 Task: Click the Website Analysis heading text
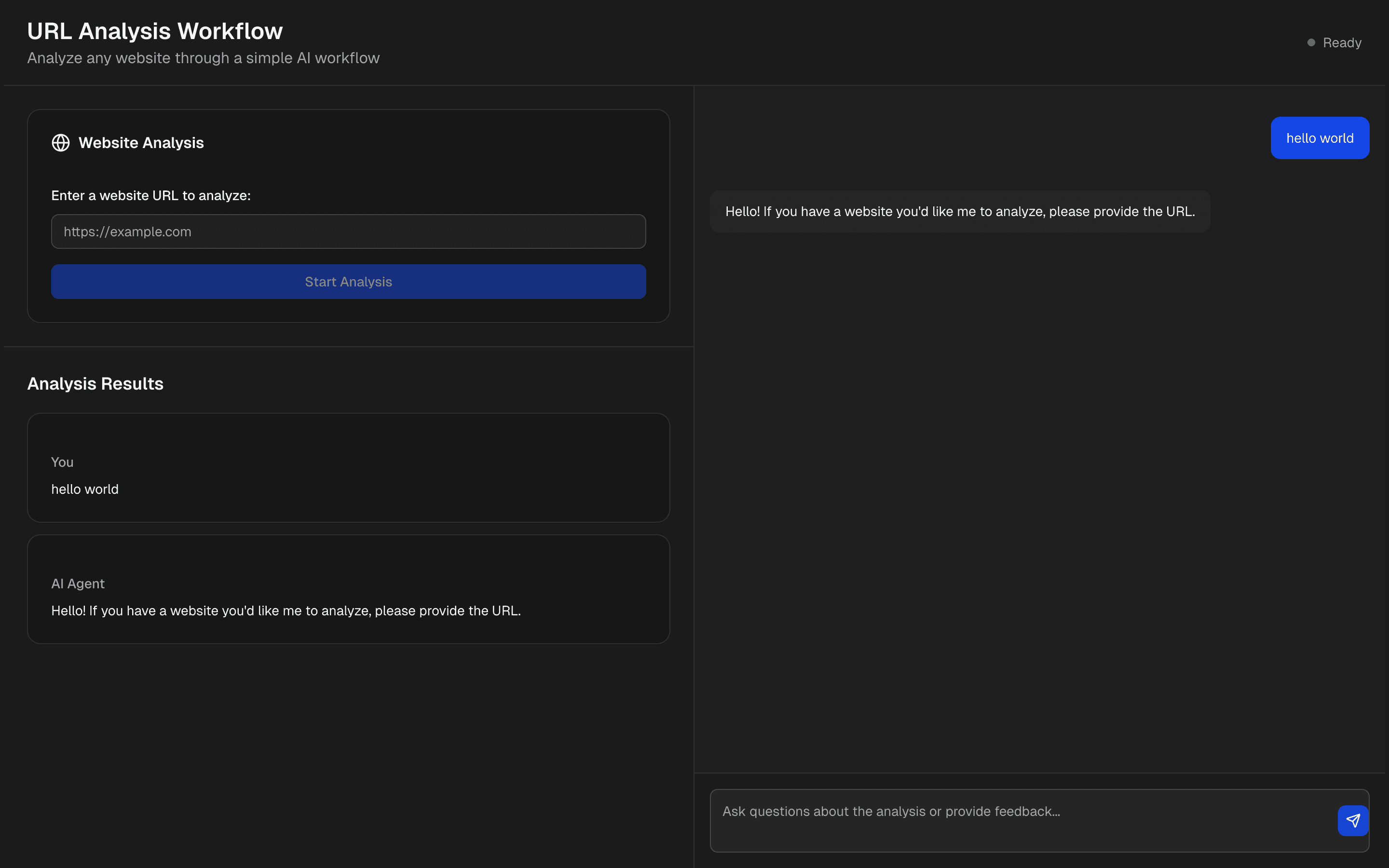141,142
